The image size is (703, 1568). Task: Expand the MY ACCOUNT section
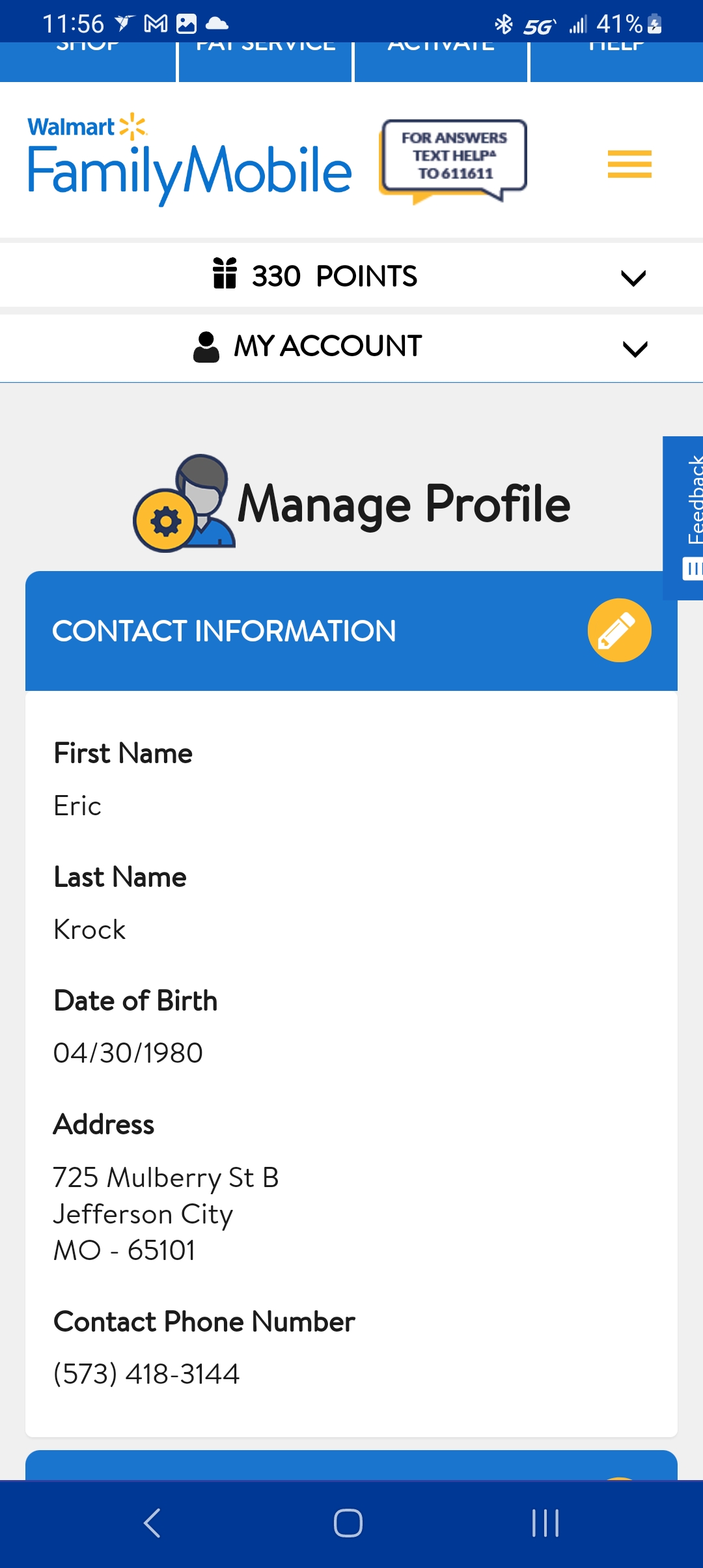tap(634, 348)
